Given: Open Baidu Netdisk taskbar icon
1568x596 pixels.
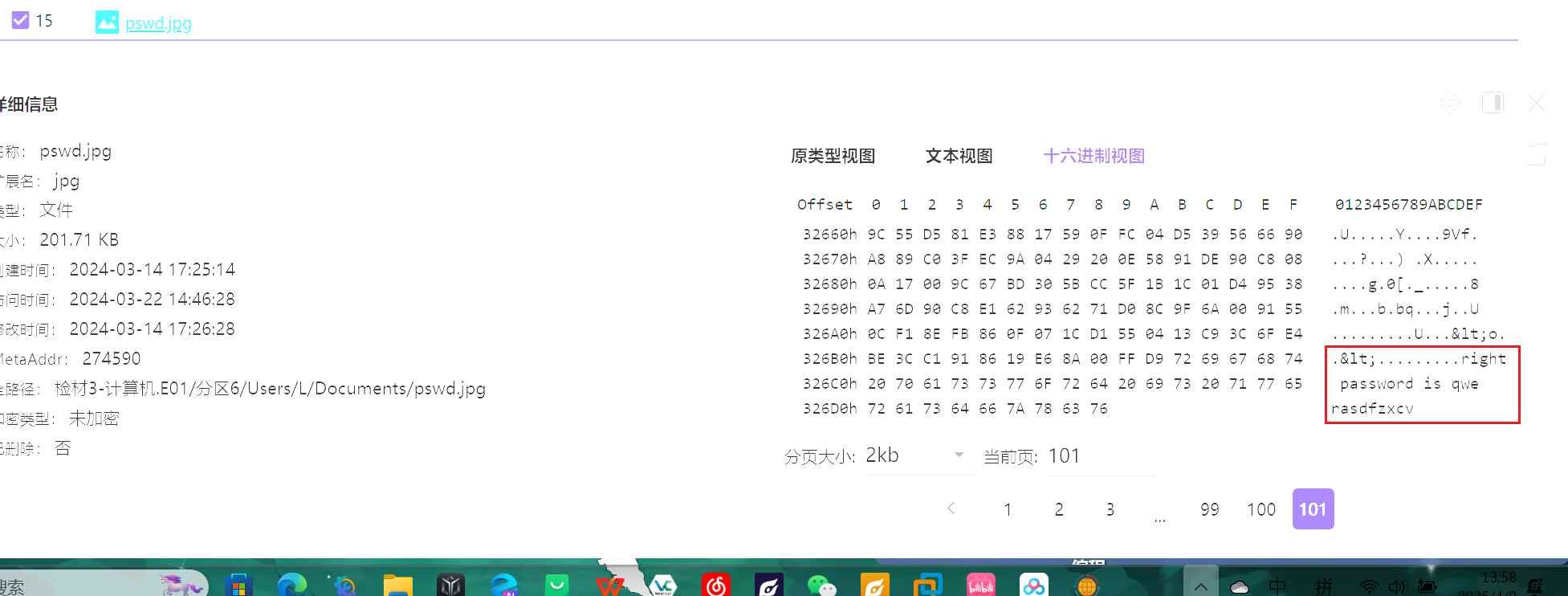Looking at the screenshot, I should pos(1033,586).
